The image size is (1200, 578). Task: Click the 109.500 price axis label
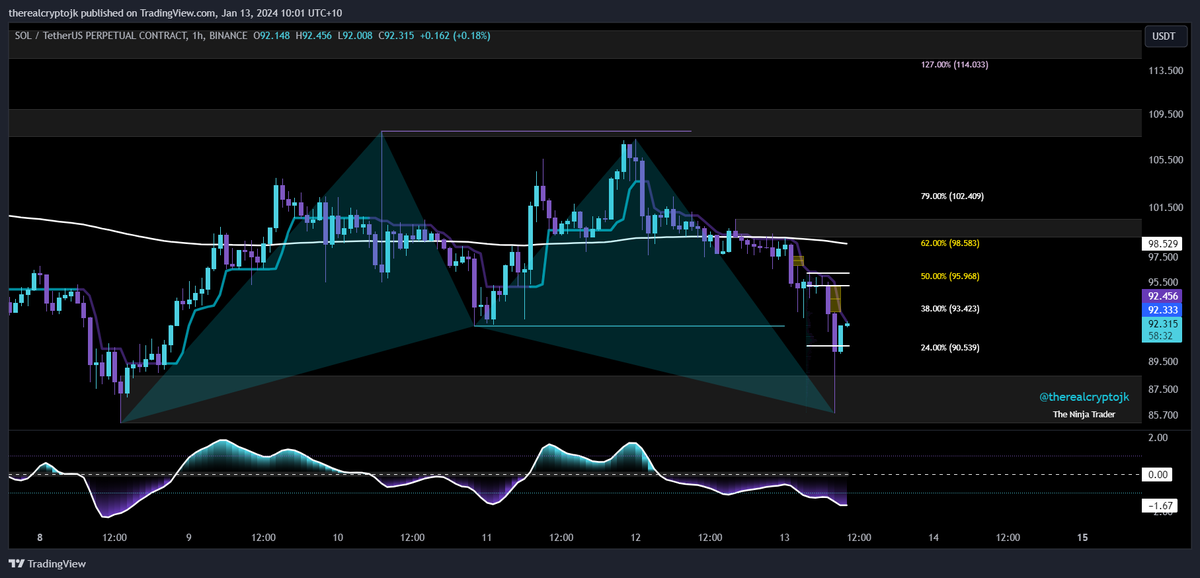[x=1167, y=114]
